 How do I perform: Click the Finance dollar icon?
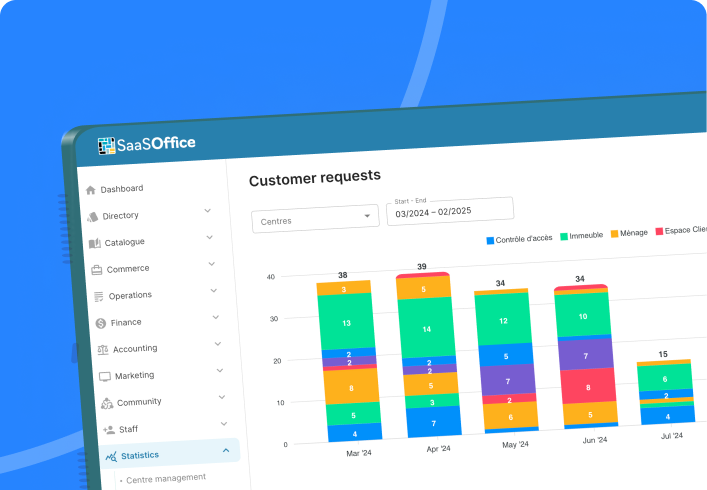(x=101, y=323)
